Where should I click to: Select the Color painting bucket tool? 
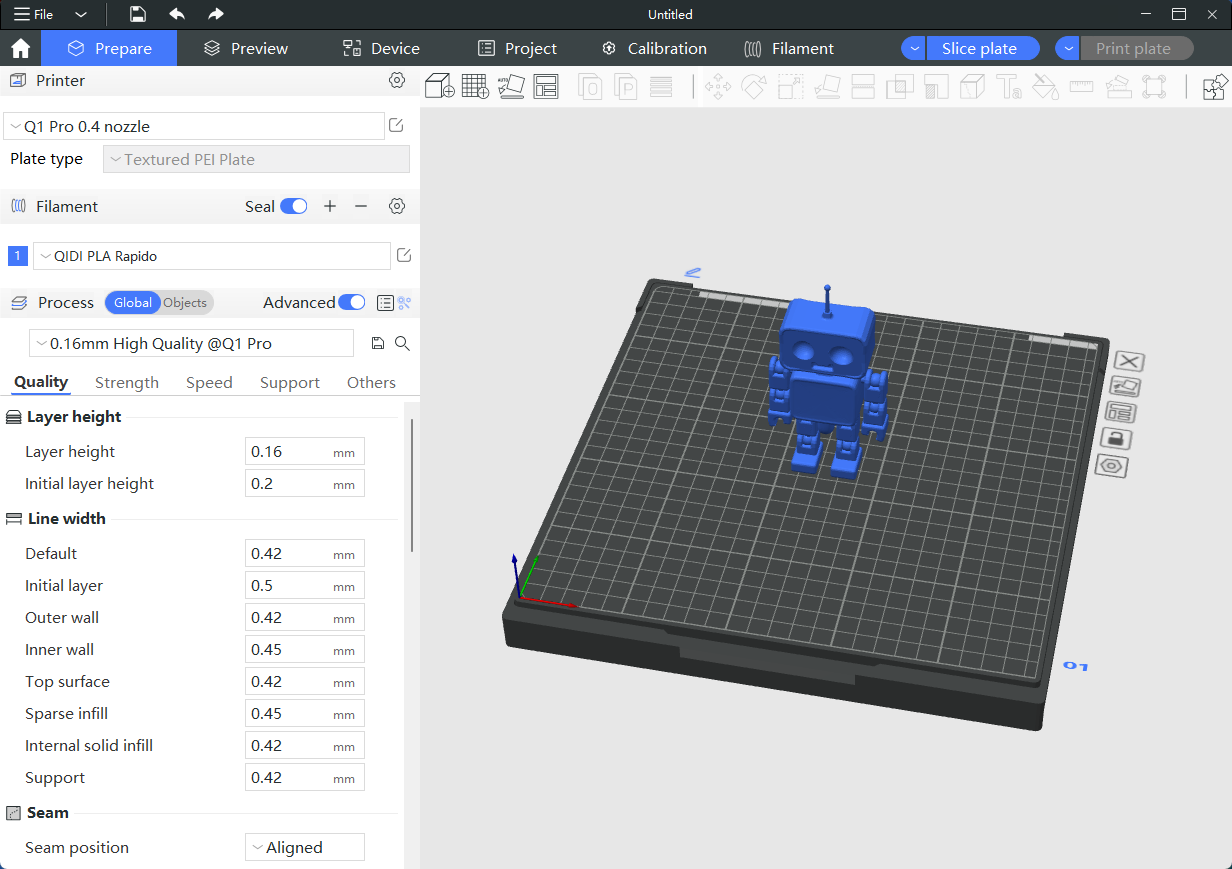tap(1045, 87)
